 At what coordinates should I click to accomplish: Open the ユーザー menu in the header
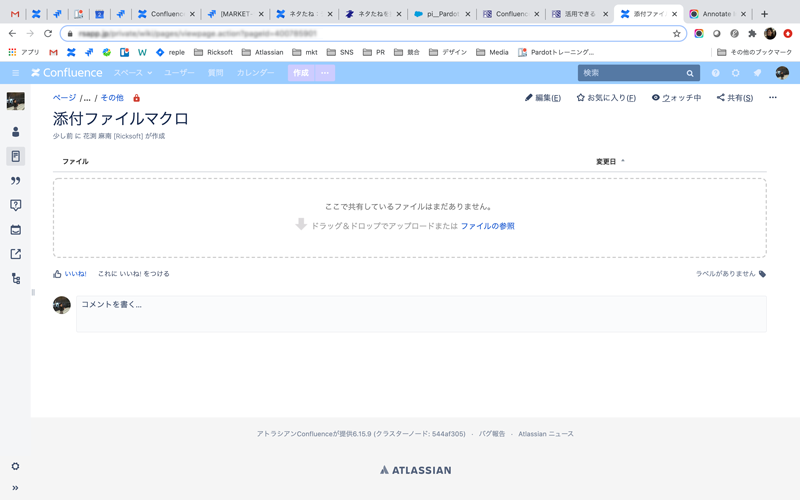(x=179, y=73)
